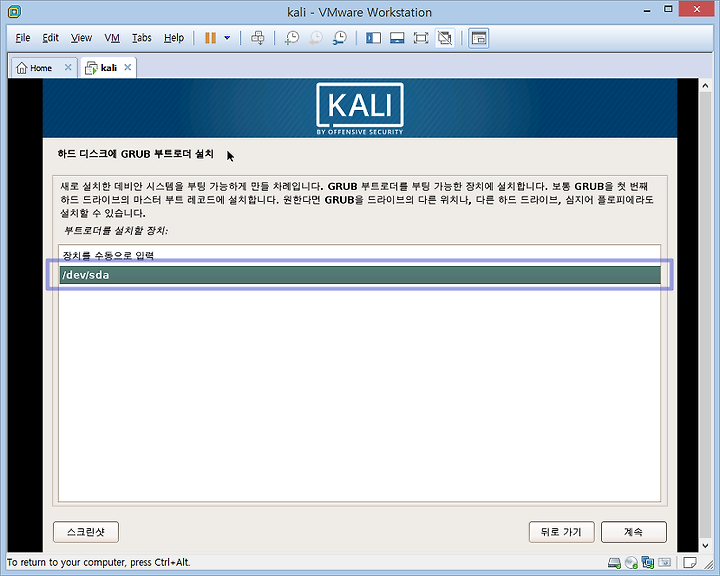
Task: Select '장치를 수동으로 입력' option
Action: pos(360,255)
